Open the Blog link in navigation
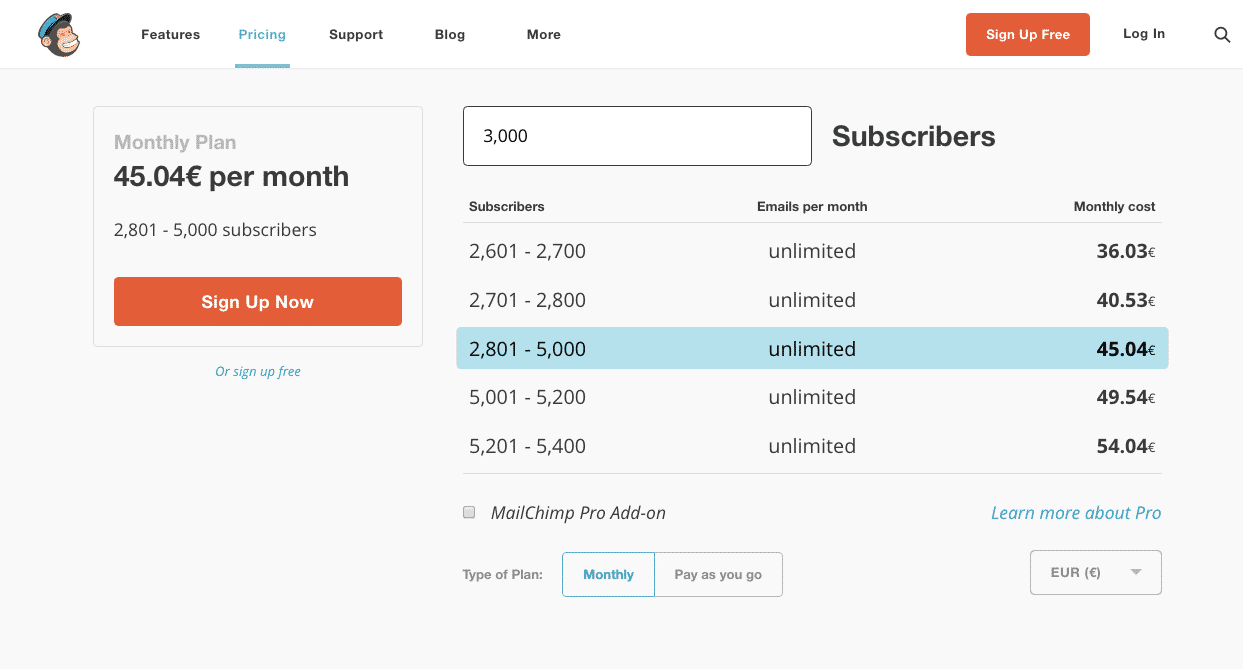The height and width of the screenshot is (669, 1243). [x=450, y=35]
